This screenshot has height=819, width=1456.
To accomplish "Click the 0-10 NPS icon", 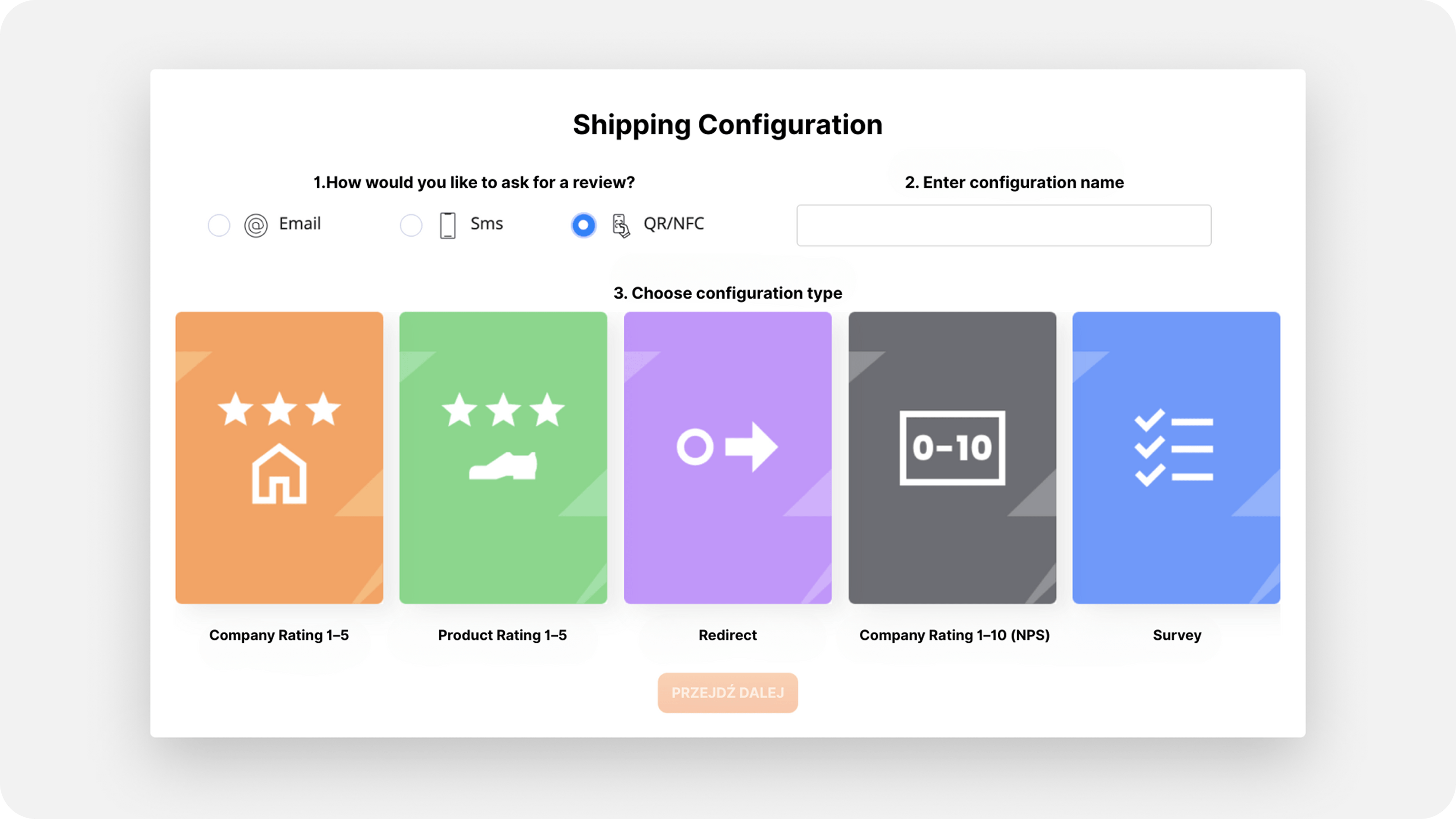I will (x=952, y=448).
